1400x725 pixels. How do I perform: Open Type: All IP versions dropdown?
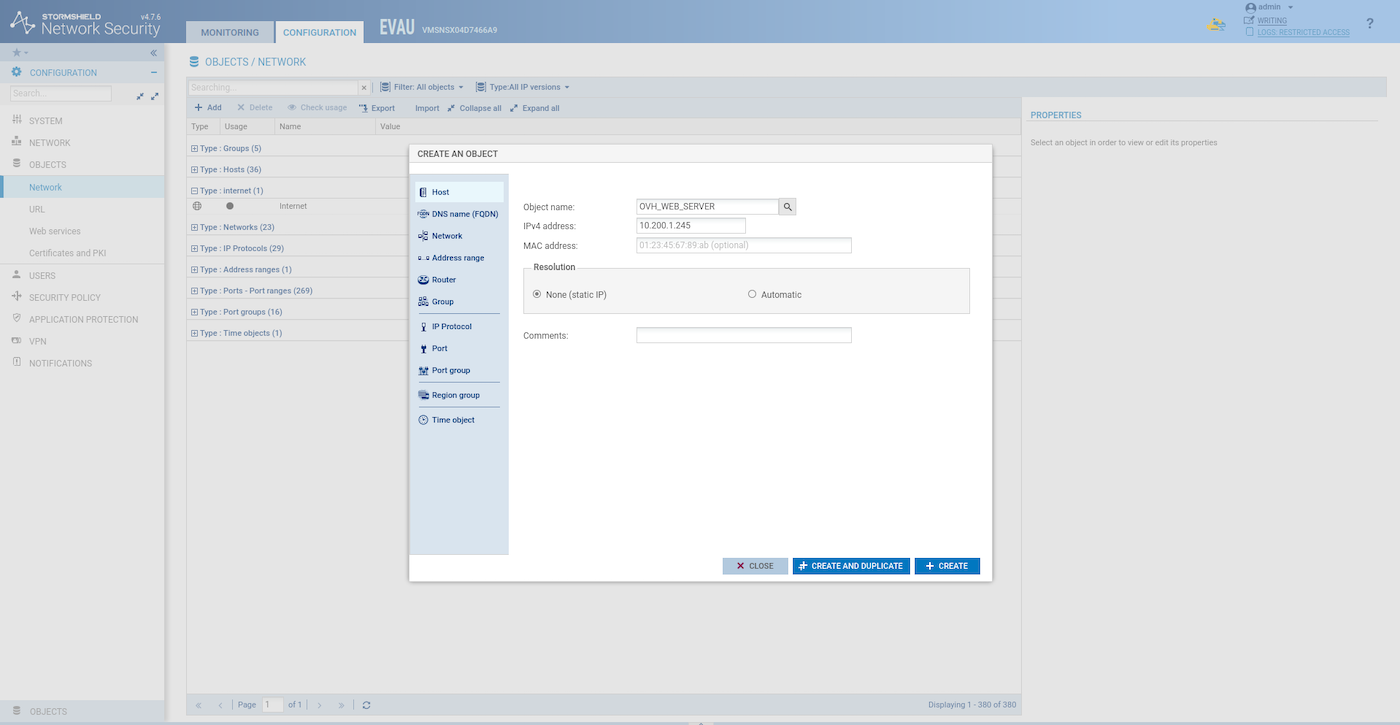(x=524, y=87)
